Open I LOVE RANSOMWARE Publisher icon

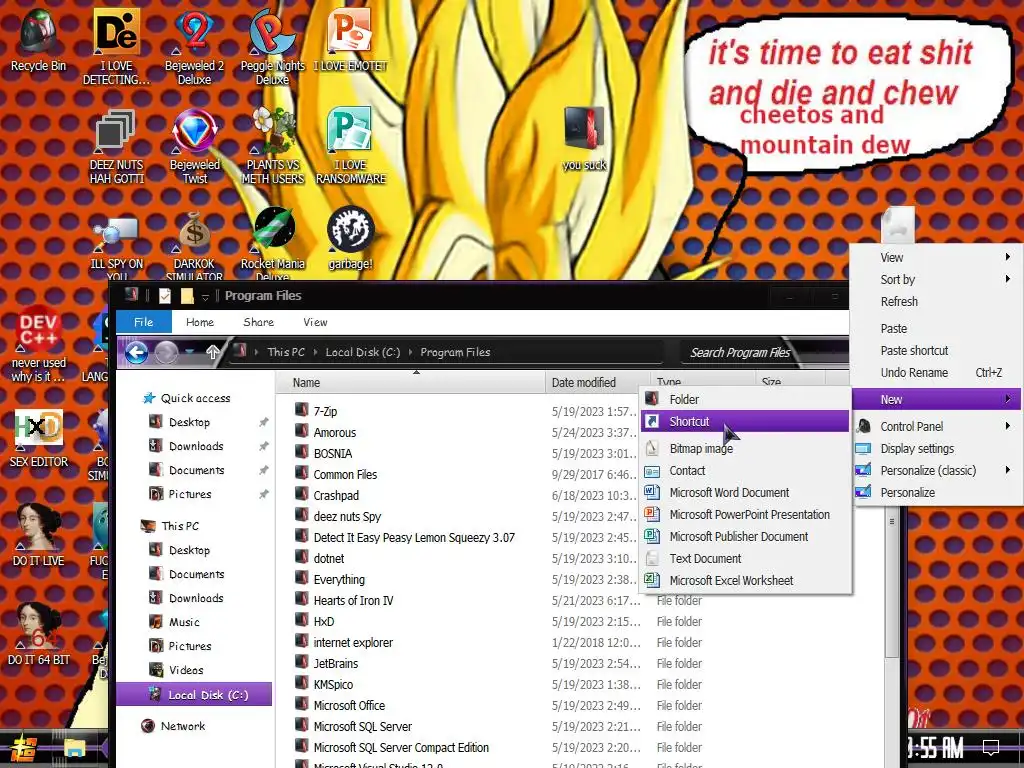pyautogui.click(x=351, y=146)
